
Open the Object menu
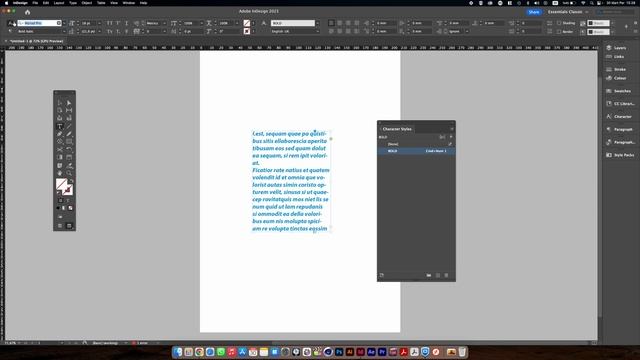point(87,3)
